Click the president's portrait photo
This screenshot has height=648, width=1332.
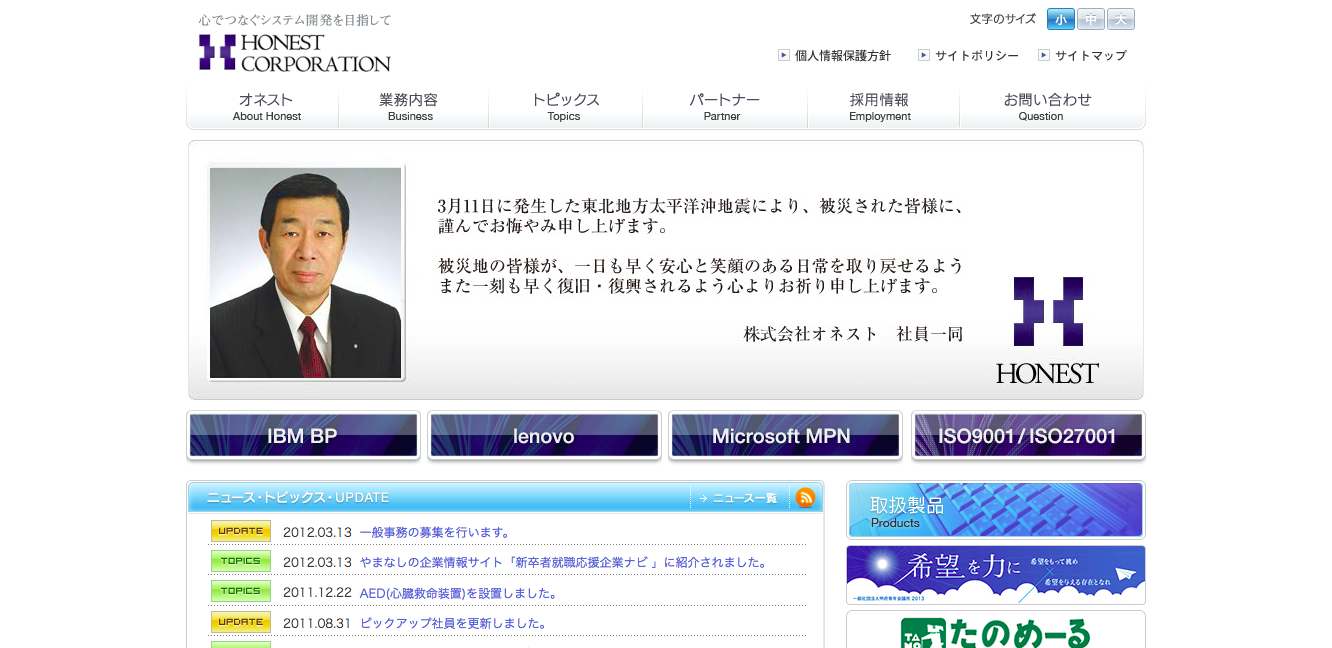tap(305, 272)
